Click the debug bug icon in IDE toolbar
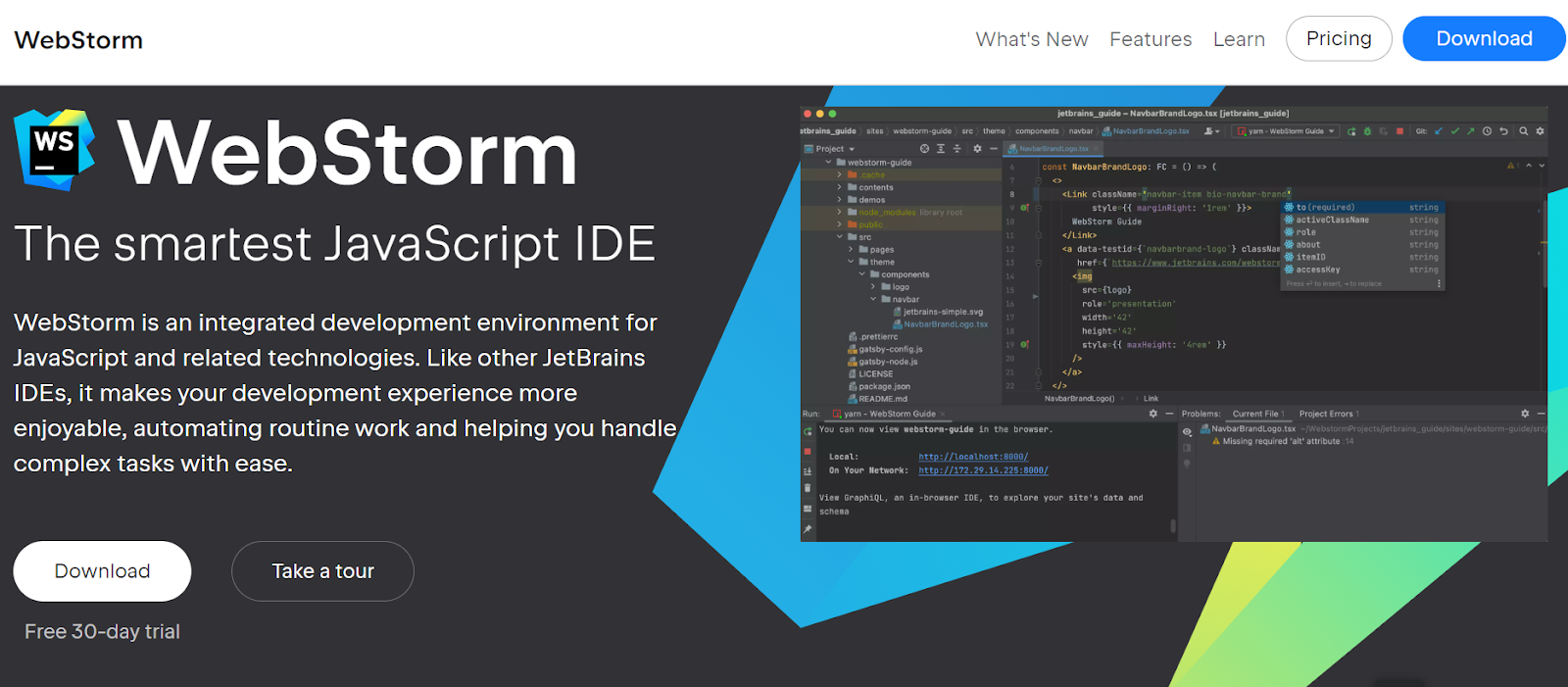 coord(1367,131)
